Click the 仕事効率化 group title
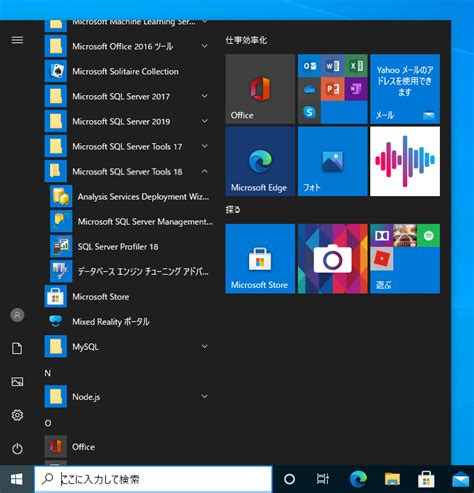The image size is (474, 493). (x=246, y=40)
